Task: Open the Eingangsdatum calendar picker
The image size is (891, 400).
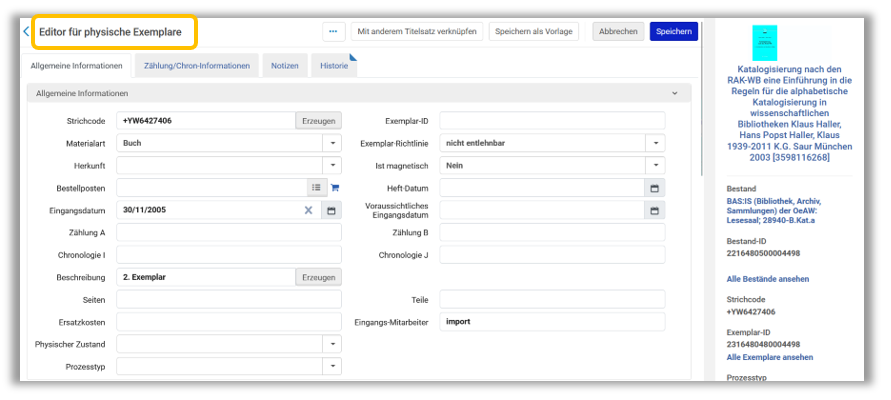Action: click(x=331, y=210)
